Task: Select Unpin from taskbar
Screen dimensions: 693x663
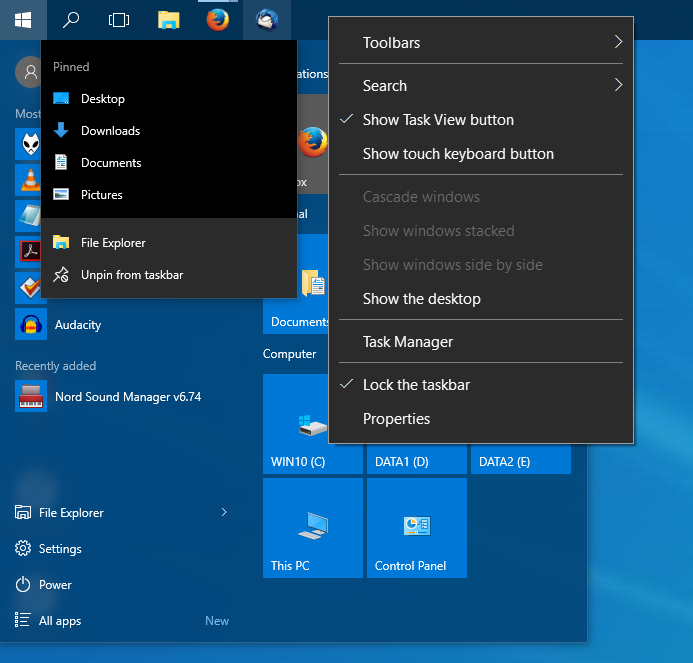Action: click(132, 275)
